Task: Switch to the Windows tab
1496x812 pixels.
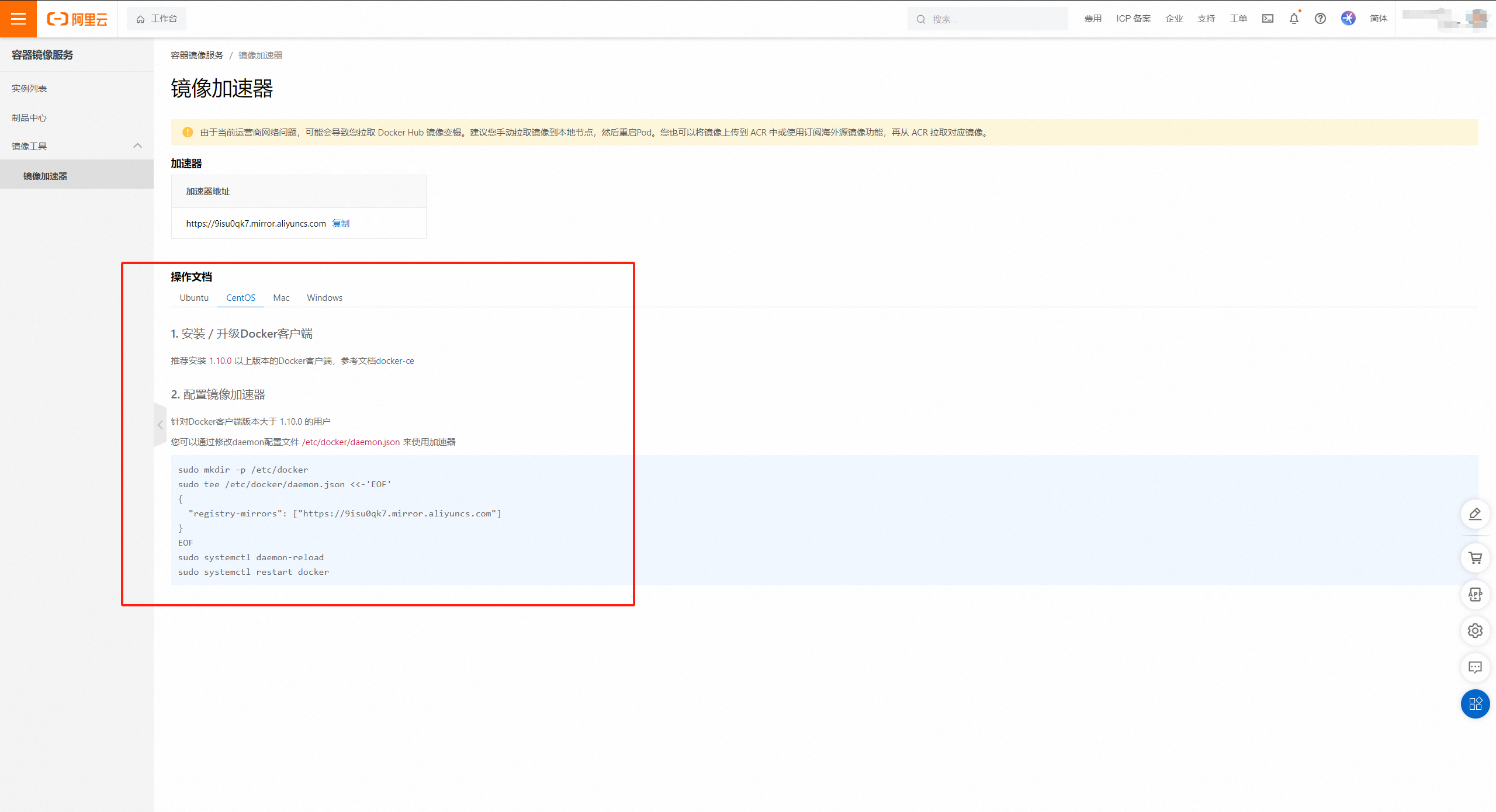Action: (x=324, y=297)
